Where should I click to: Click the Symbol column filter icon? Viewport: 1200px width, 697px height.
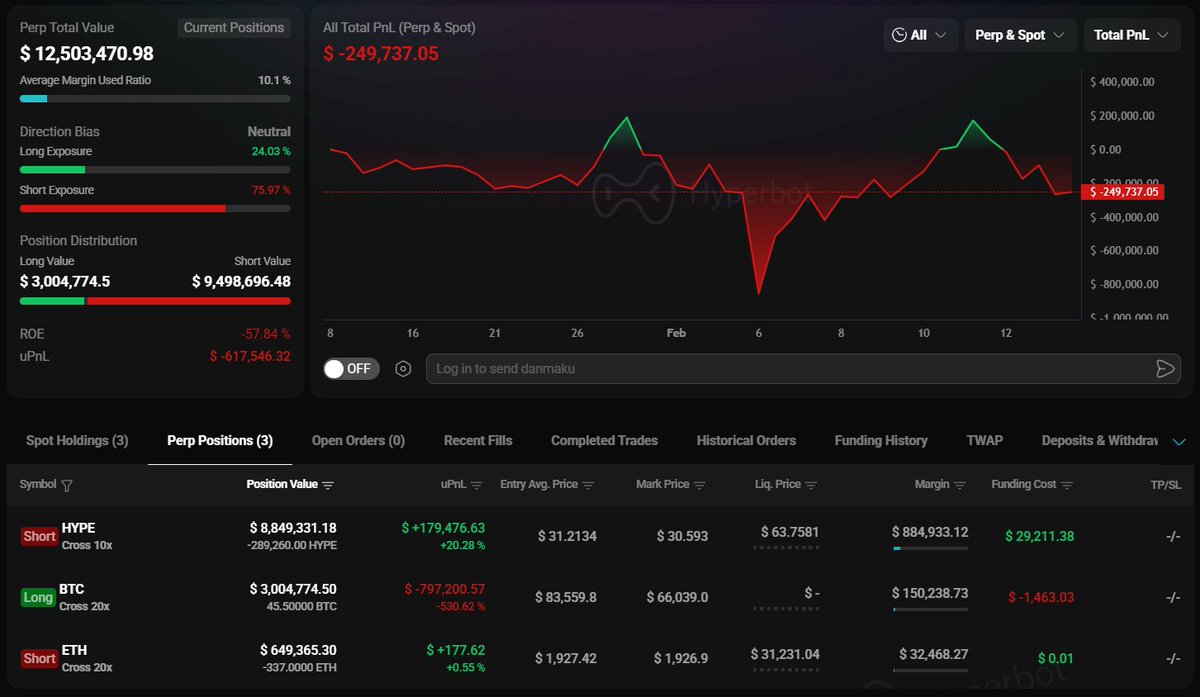tap(67, 485)
